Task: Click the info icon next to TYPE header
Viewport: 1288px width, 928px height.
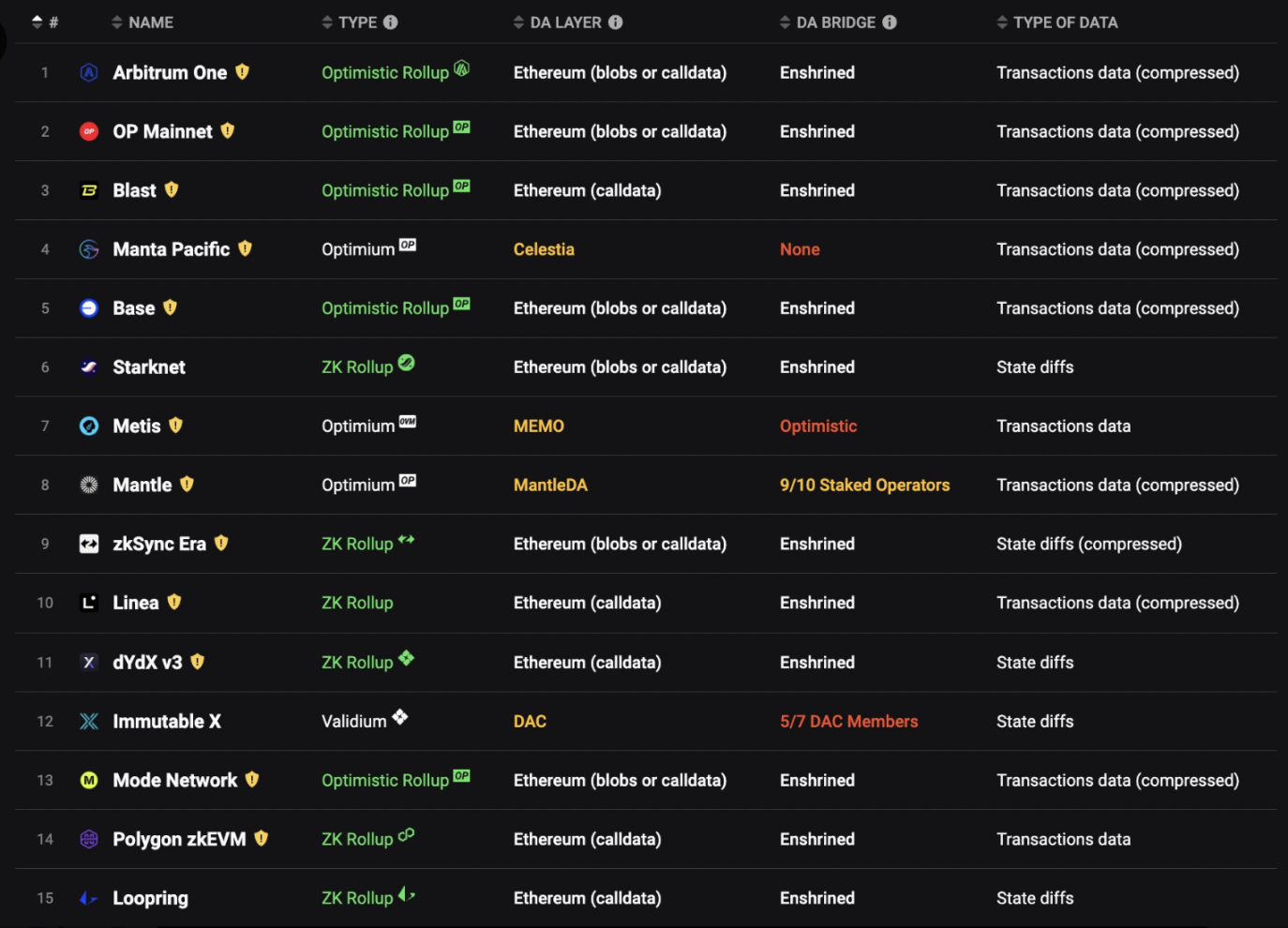Action: point(391,22)
